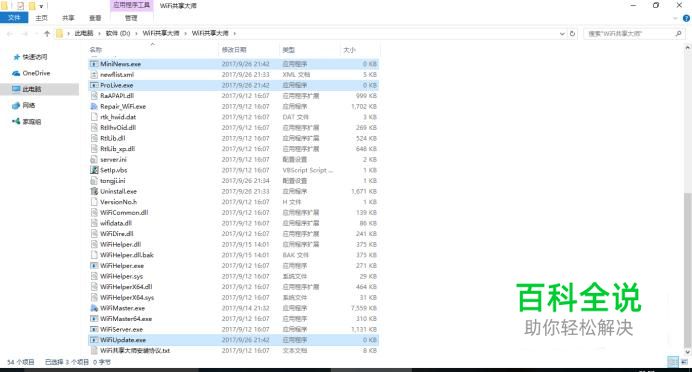This screenshot has height=372, width=692.
Task: Select the WiFiDire.dll file name
Action: coord(117,234)
